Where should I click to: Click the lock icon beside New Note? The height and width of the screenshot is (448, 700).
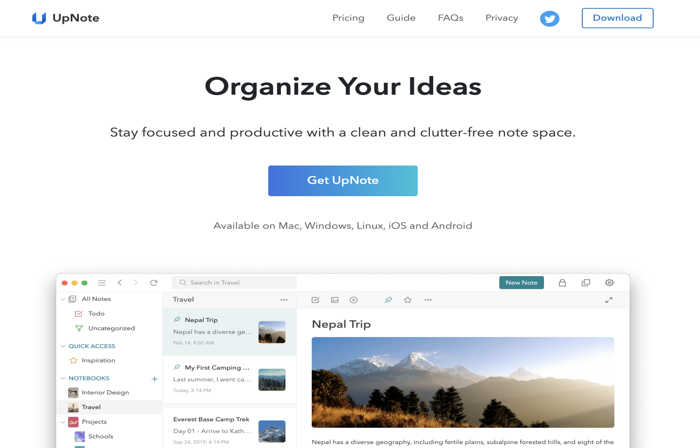[x=562, y=282]
